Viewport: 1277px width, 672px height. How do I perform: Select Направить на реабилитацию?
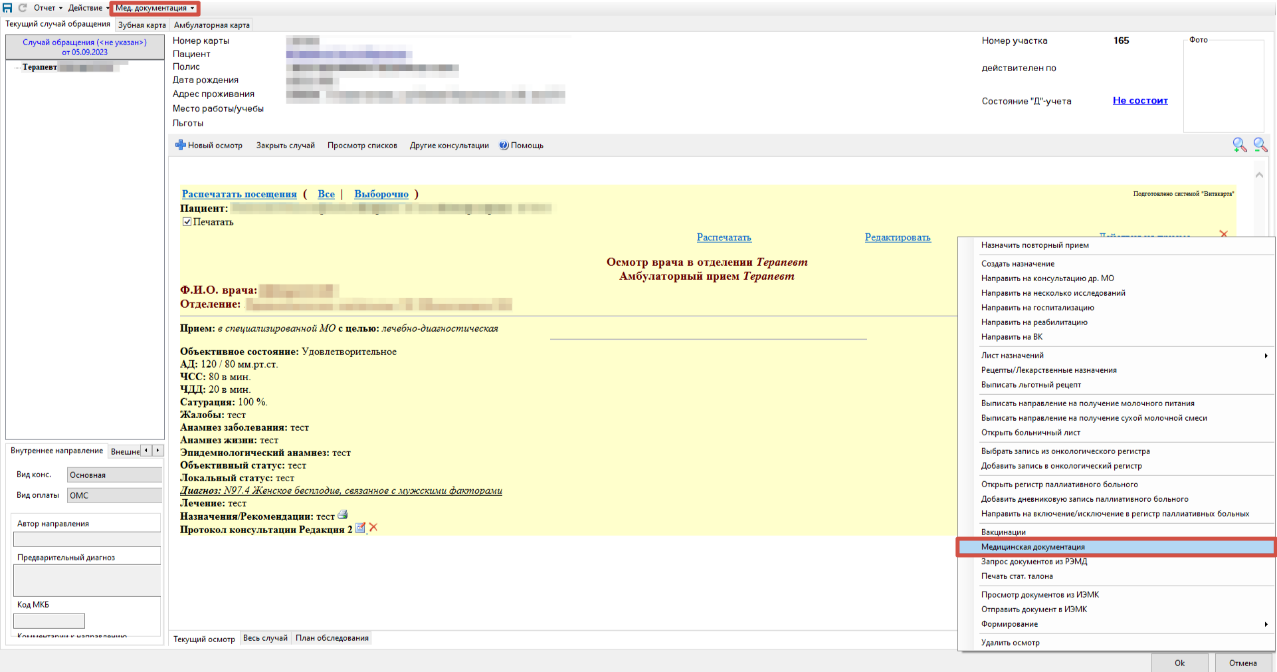pyautogui.click(x=1116, y=322)
